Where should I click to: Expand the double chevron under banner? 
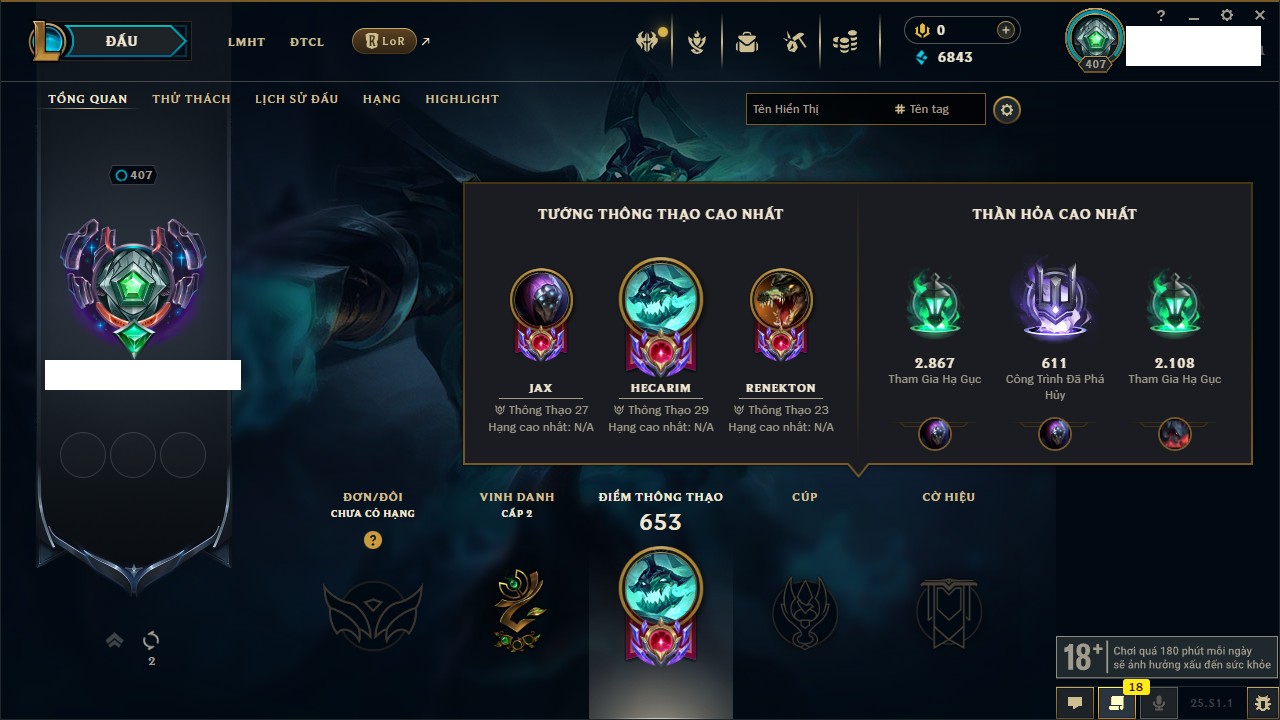click(115, 640)
